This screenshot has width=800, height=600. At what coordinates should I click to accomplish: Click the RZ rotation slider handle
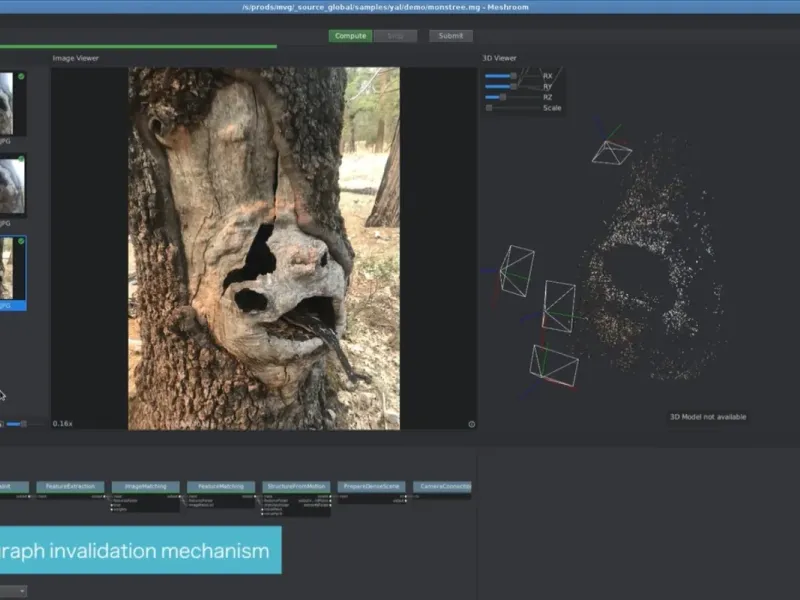(502, 97)
